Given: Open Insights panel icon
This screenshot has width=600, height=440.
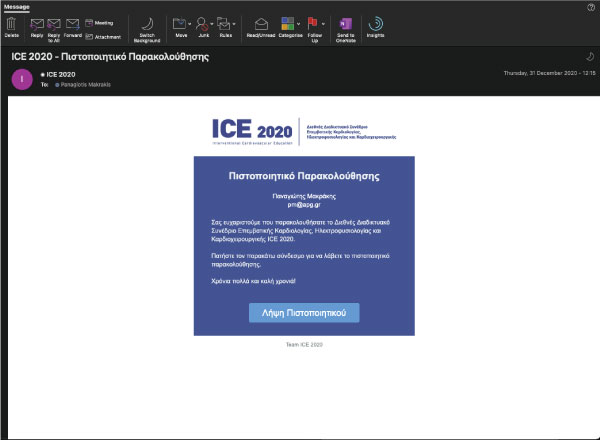Looking at the screenshot, I should click(x=375, y=24).
